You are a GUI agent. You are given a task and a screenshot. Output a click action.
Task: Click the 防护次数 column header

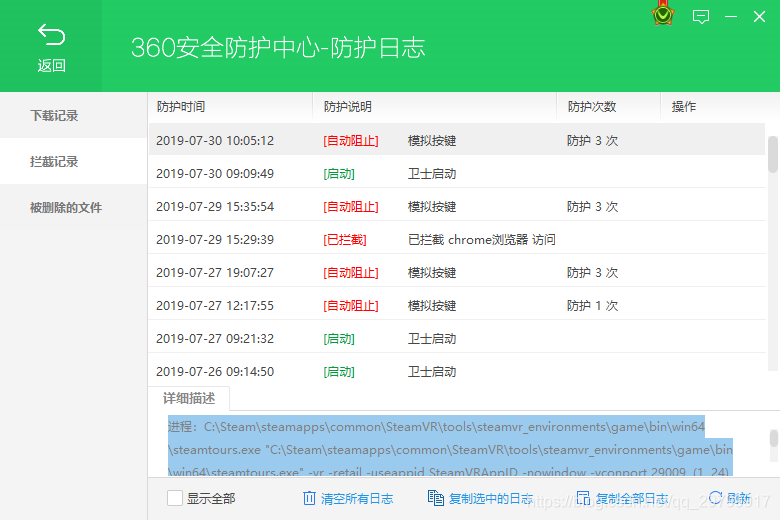coord(608,106)
